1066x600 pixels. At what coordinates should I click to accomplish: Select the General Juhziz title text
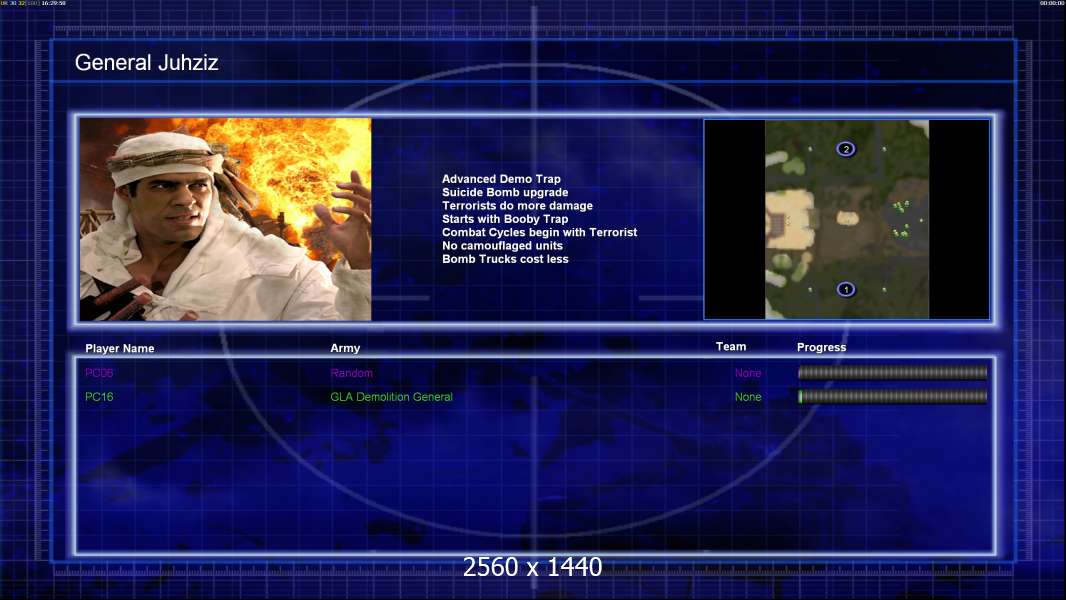pos(146,63)
